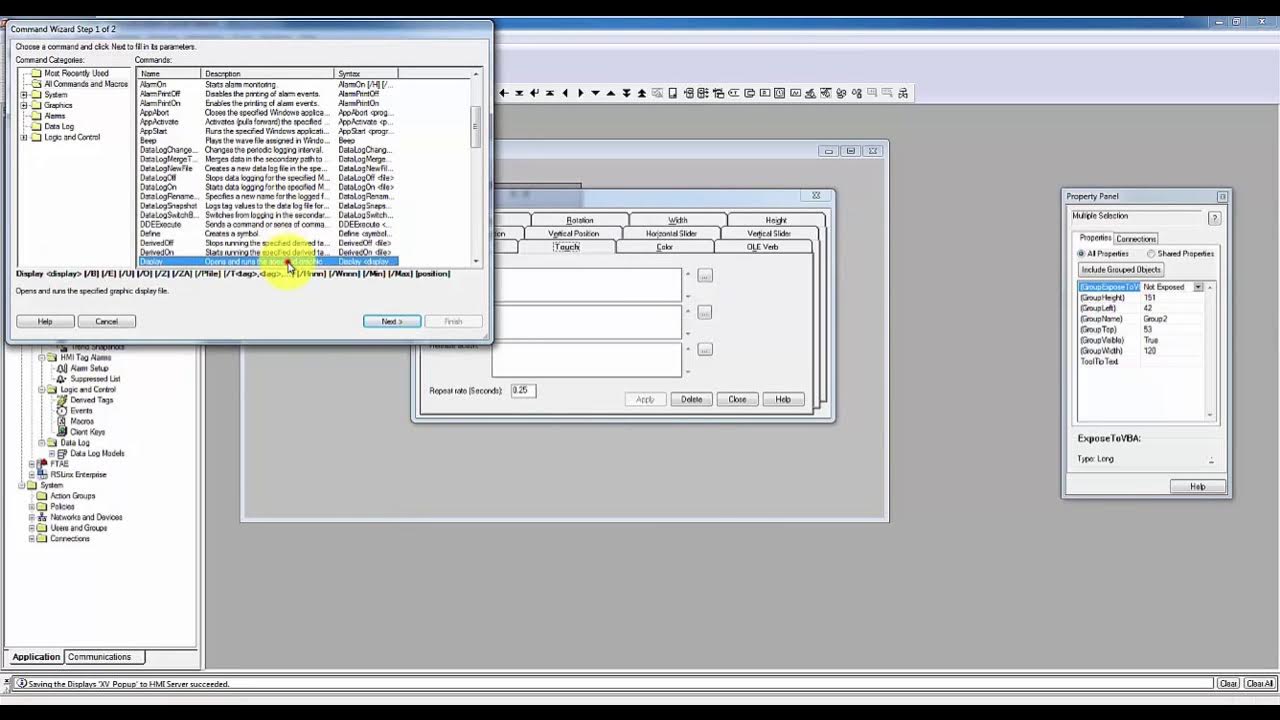The image size is (1280, 720).
Task: Click the last toolbar icon on right
Action: pyautogui.click(x=903, y=93)
